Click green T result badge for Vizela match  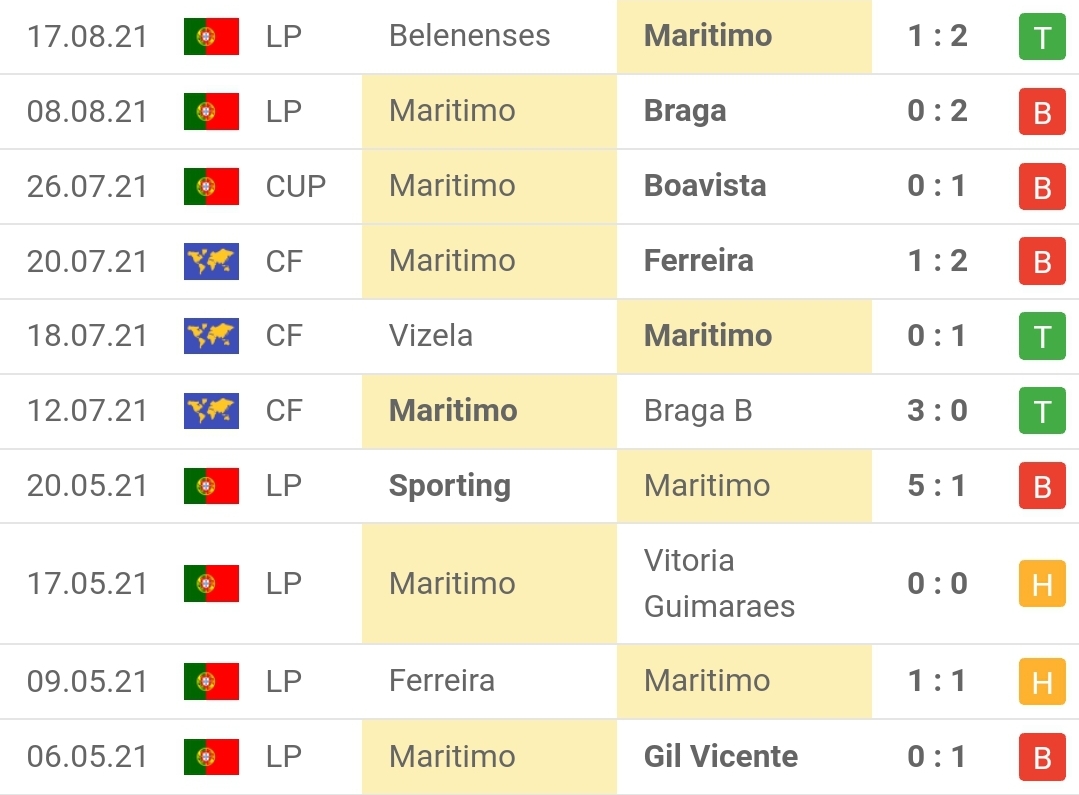[1042, 337]
